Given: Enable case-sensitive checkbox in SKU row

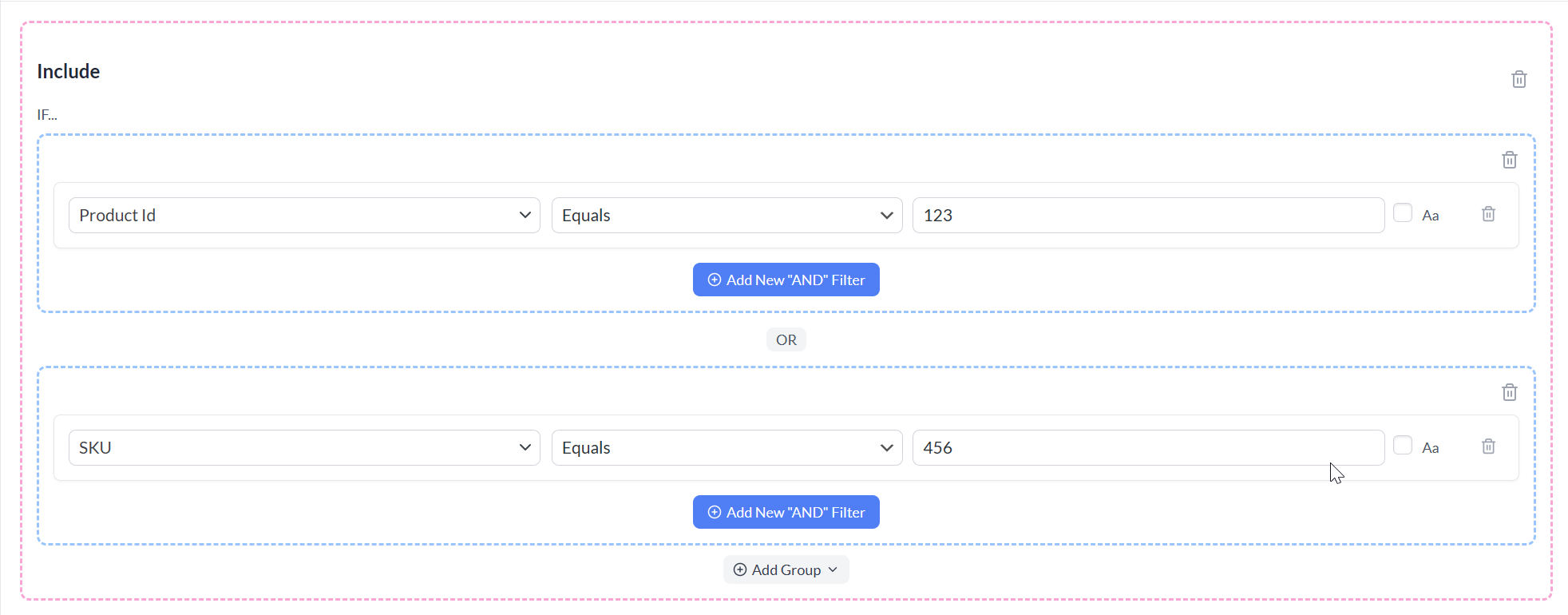Looking at the screenshot, I should [1403, 446].
